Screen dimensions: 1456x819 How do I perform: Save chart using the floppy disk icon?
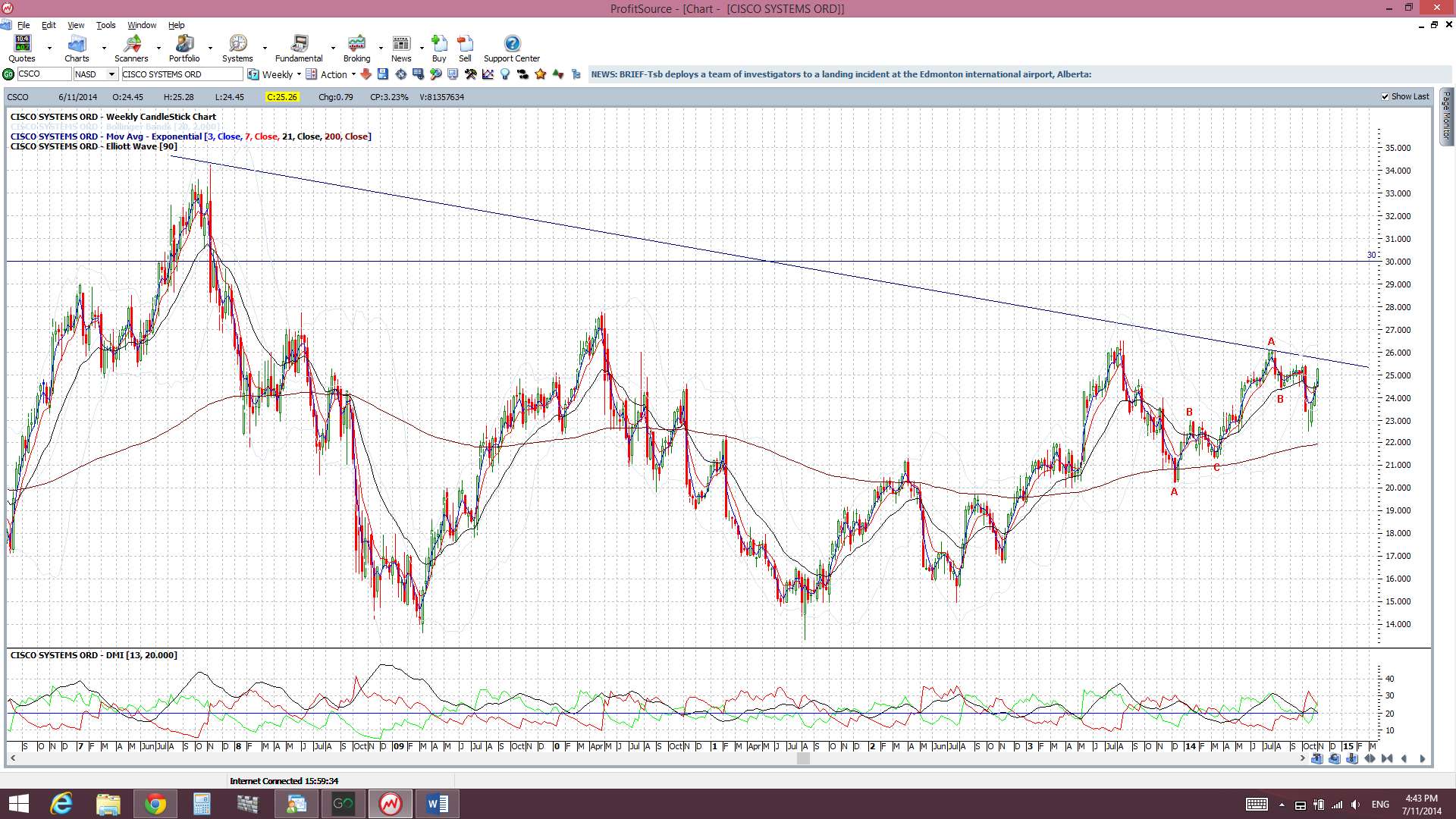pyautogui.click(x=383, y=74)
